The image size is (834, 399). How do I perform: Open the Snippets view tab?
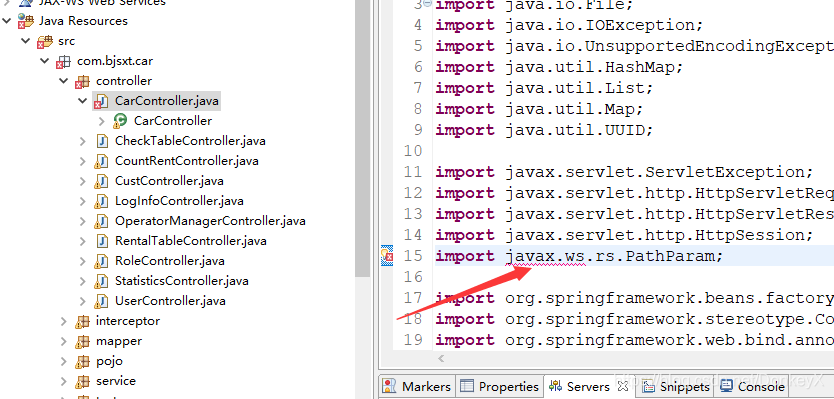pyautogui.click(x=676, y=386)
